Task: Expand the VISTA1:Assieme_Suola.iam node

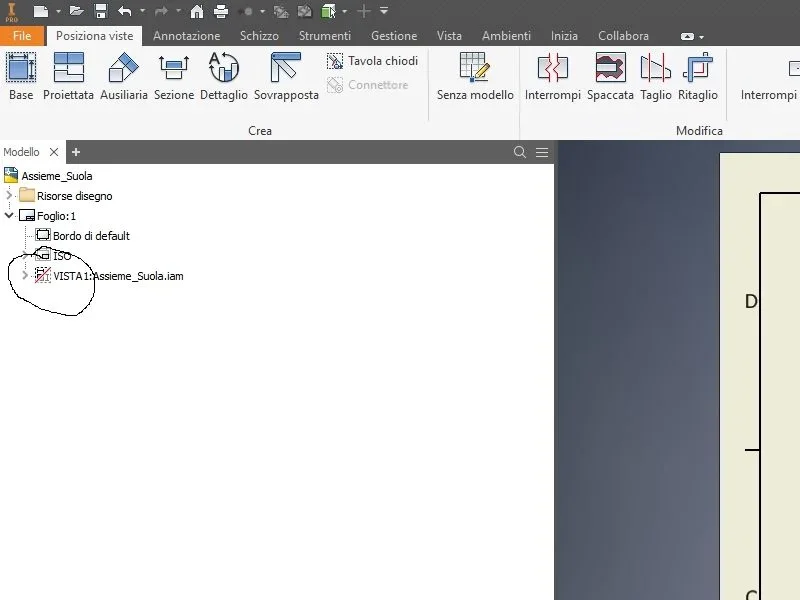Action: (24, 276)
